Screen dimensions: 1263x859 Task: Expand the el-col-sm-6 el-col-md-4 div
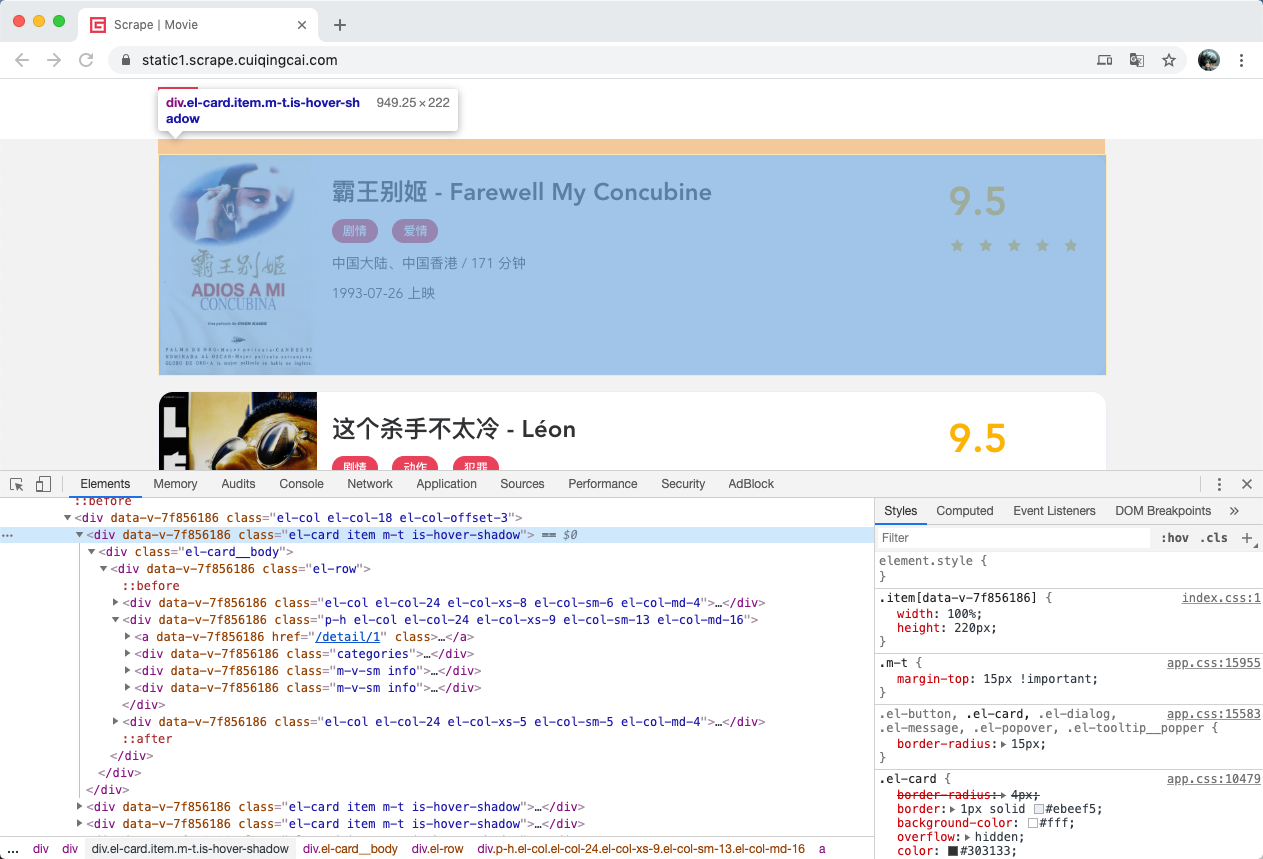(116, 603)
